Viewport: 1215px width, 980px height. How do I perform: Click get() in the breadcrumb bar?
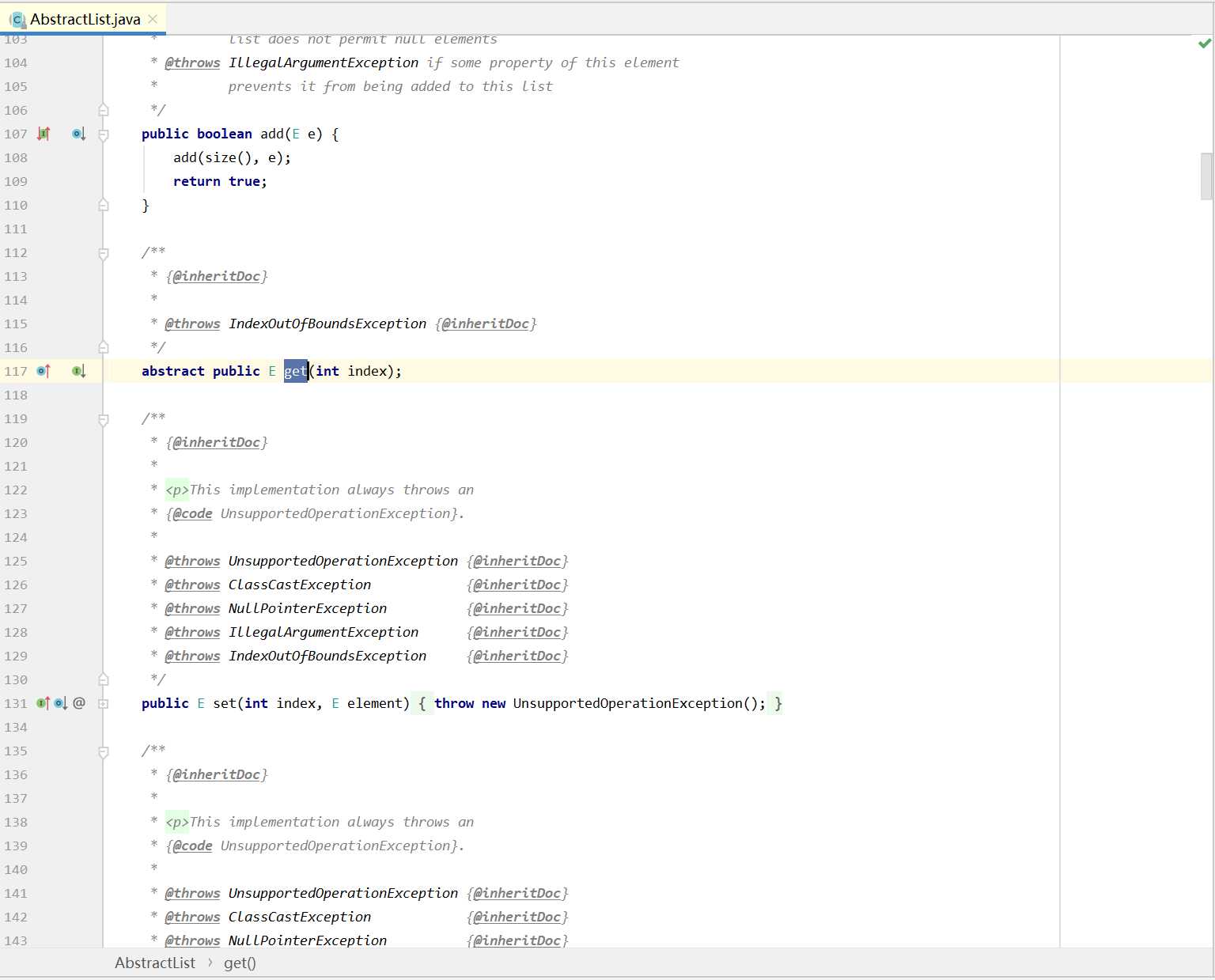[x=240, y=963]
